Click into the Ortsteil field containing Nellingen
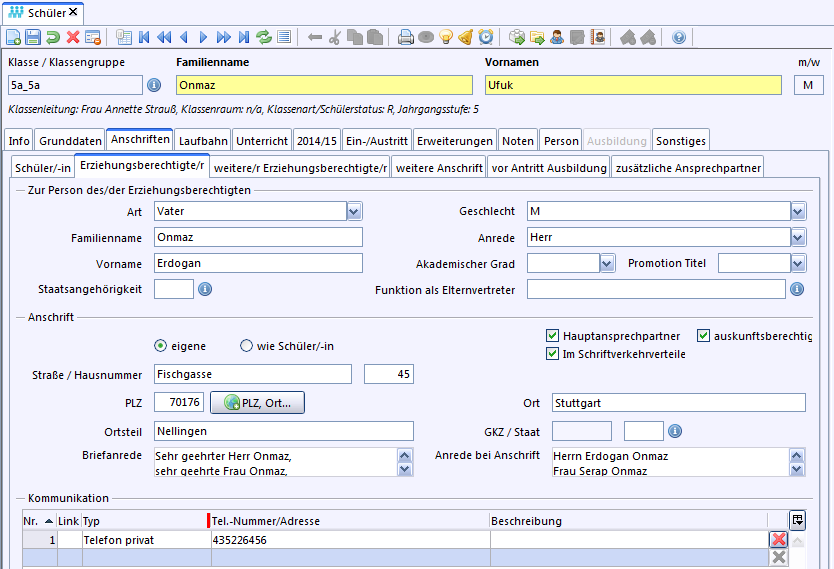 (x=283, y=431)
